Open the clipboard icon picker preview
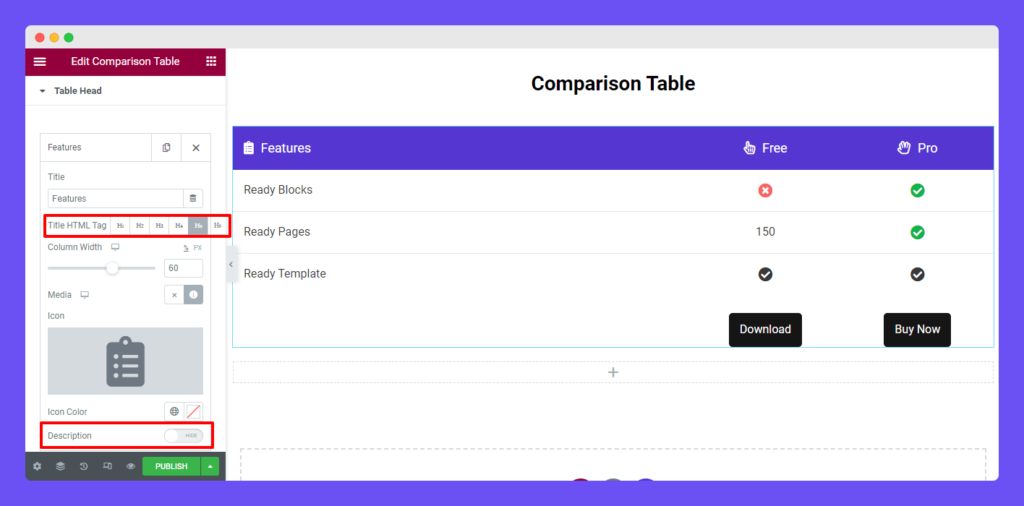 coord(125,361)
